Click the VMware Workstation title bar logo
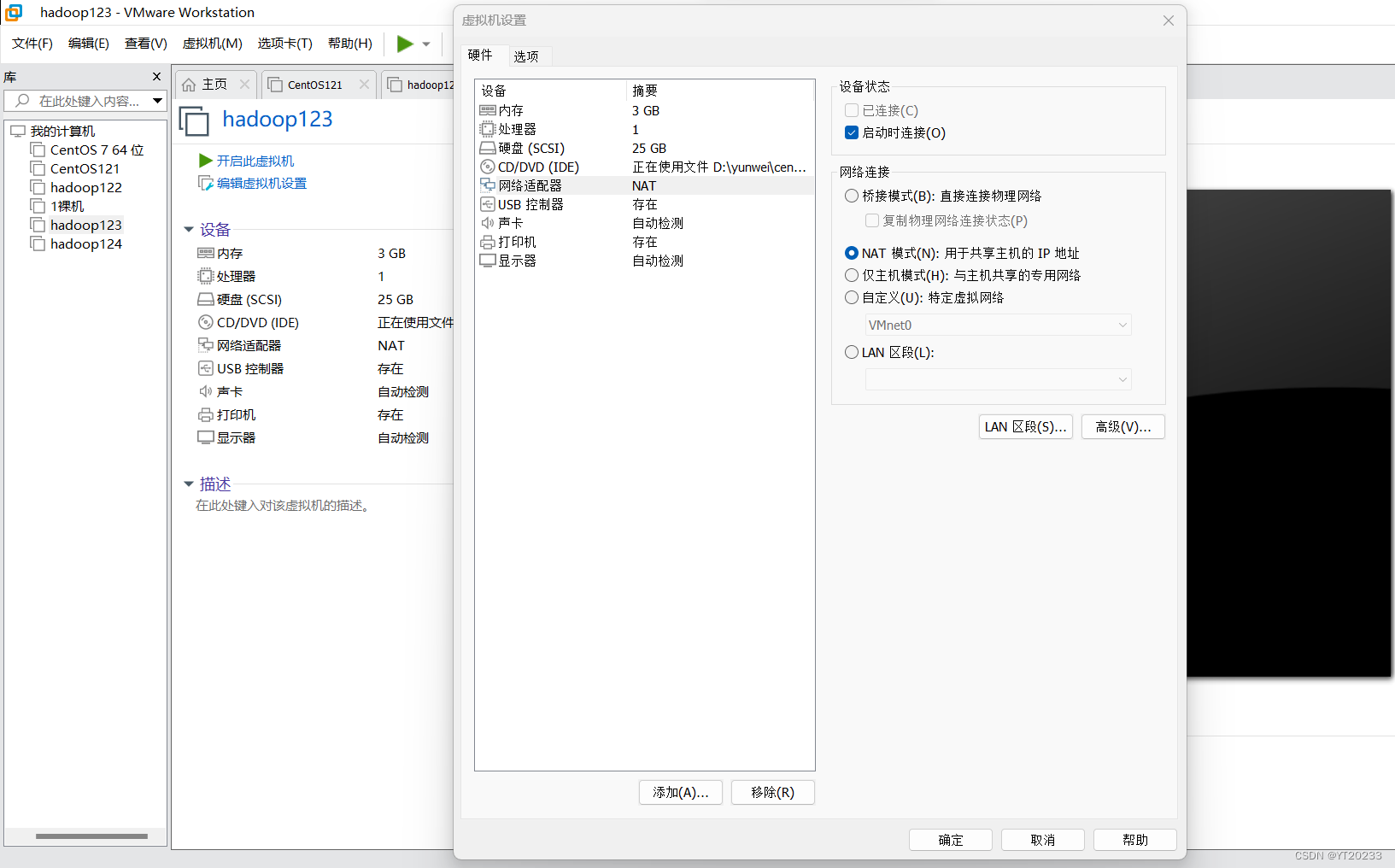Viewport: 1395px width, 868px height. click(x=14, y=12)
